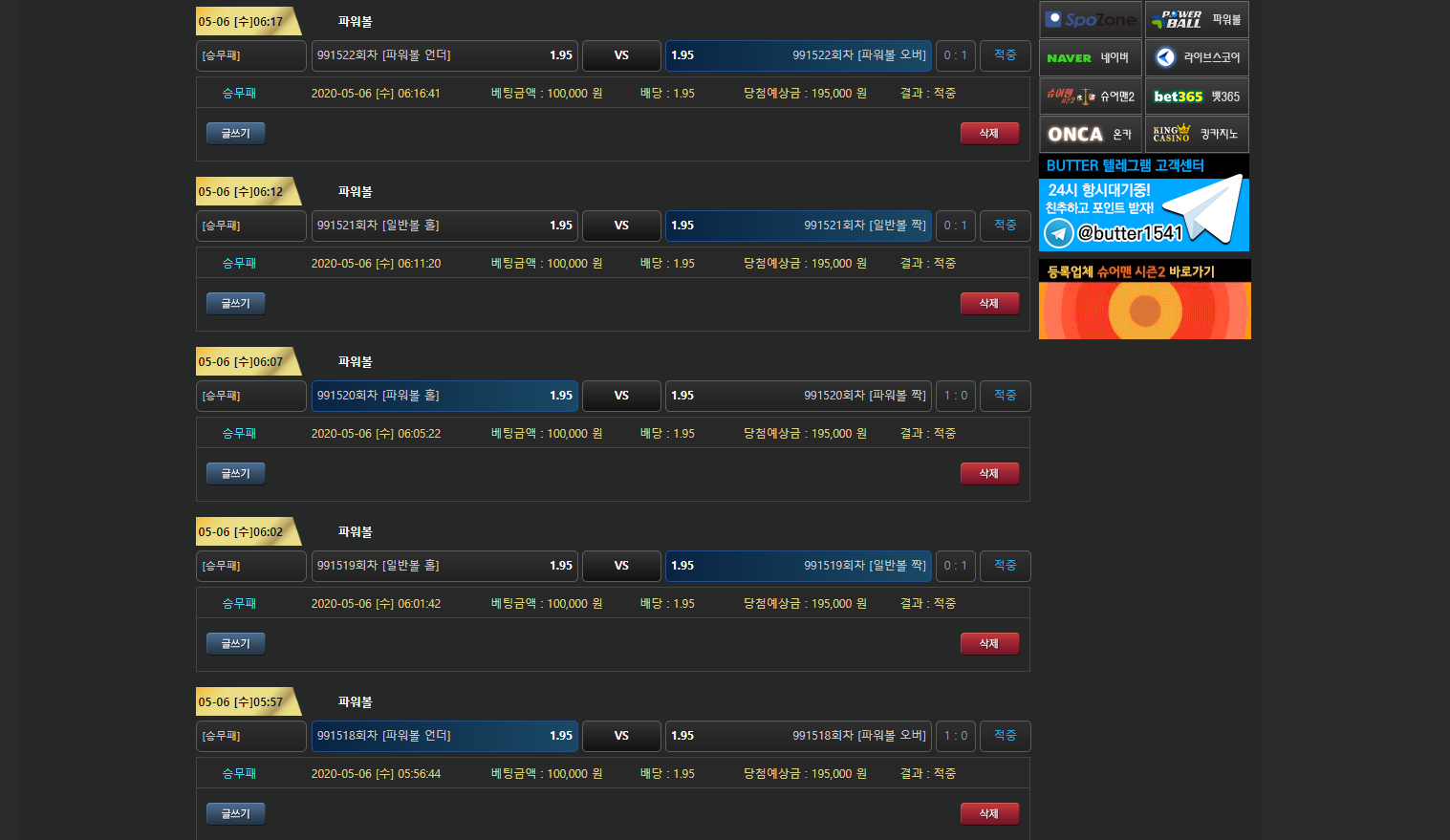Open the Power Ball 파워볼 shortcut
Image resolution: width=1450 pixels, height=840 pixels.
pyautogui.click(x=1197, y=20)
